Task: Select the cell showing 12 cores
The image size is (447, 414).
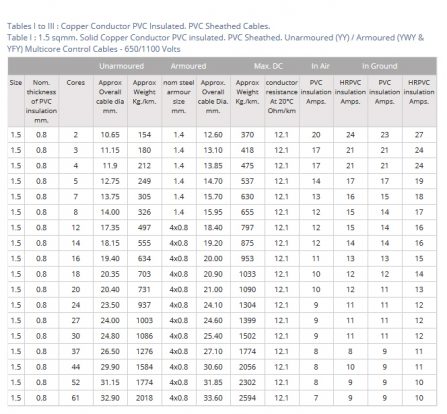Action: click(76, 228)
